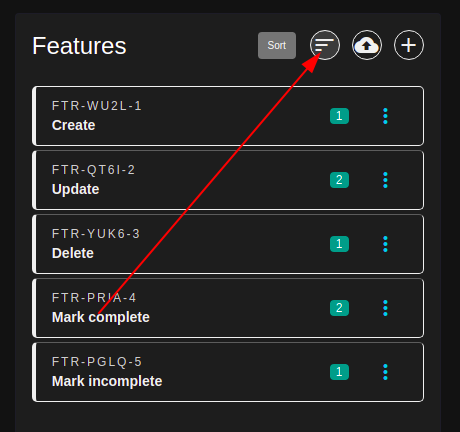Open the Mark complete feature title
The image size is (460, 432).
[x=101, y=317]
